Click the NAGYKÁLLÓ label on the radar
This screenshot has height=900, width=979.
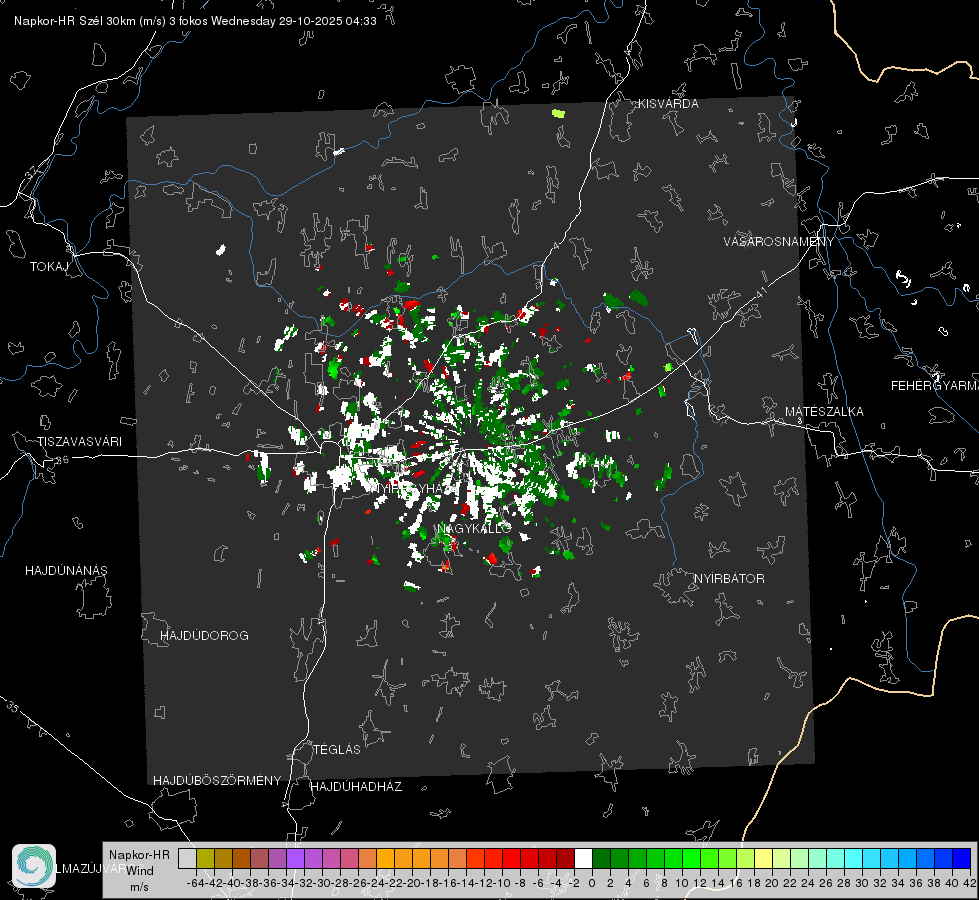pyautogui.click(x=474, y=529)
